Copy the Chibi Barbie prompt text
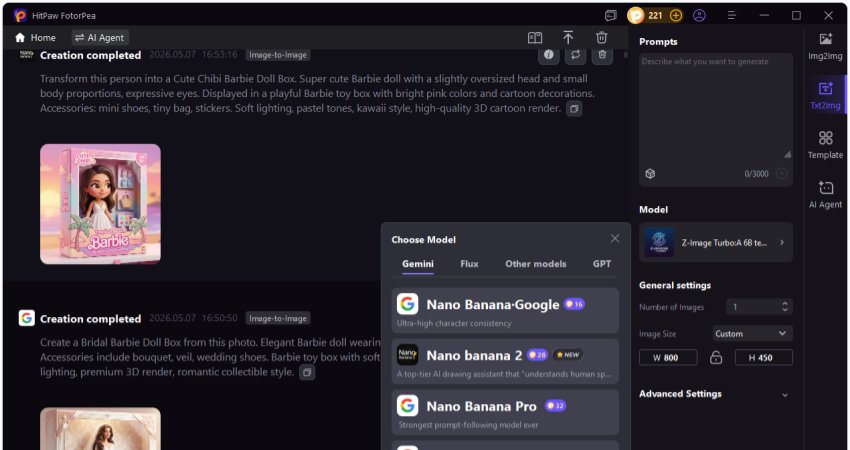 [574, 109]
